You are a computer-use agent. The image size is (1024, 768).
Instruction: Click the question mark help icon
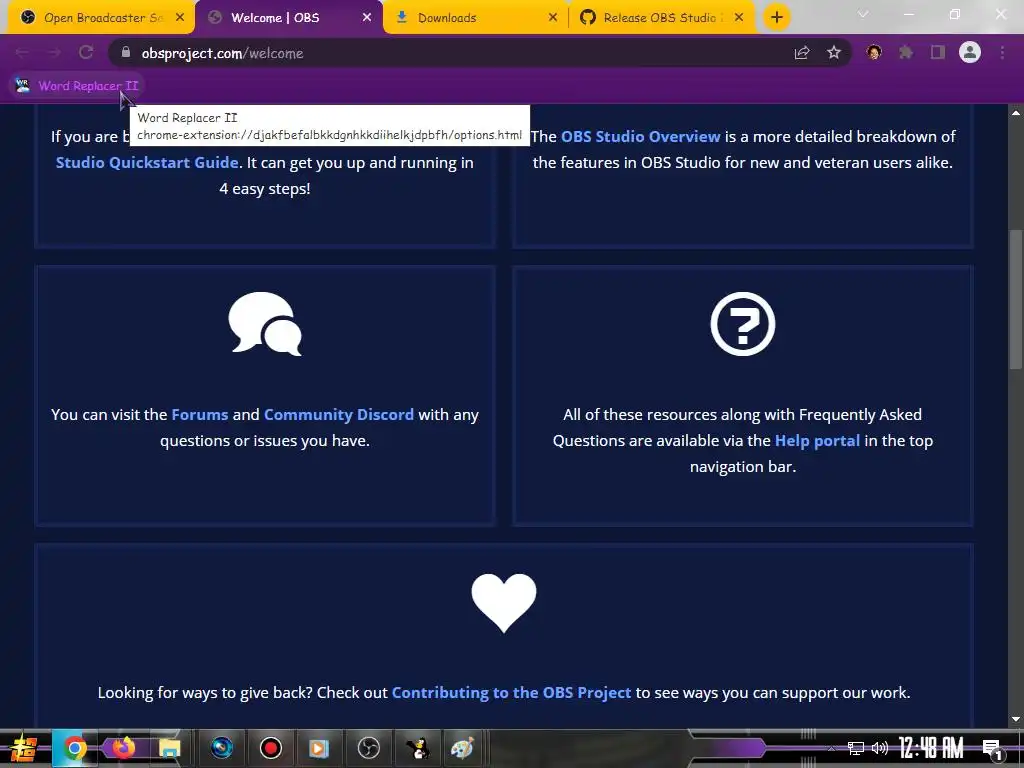(743, 324)
